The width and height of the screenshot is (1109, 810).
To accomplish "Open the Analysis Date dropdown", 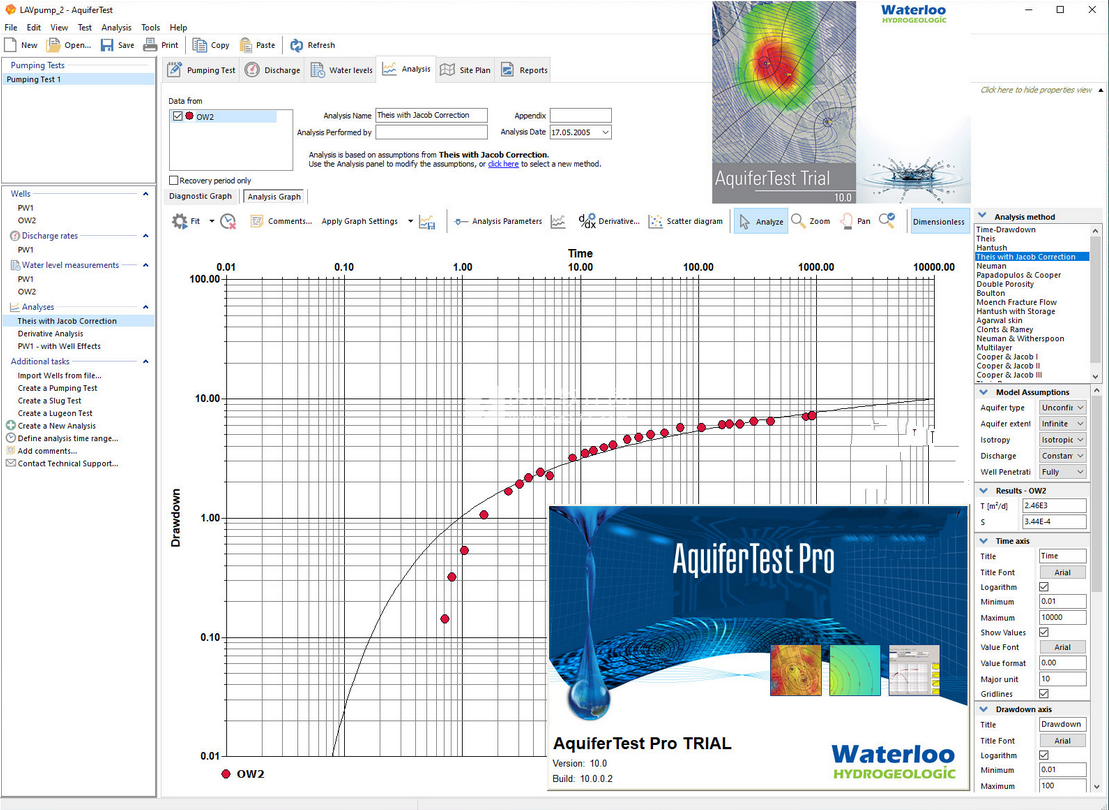I will point(605,132).
